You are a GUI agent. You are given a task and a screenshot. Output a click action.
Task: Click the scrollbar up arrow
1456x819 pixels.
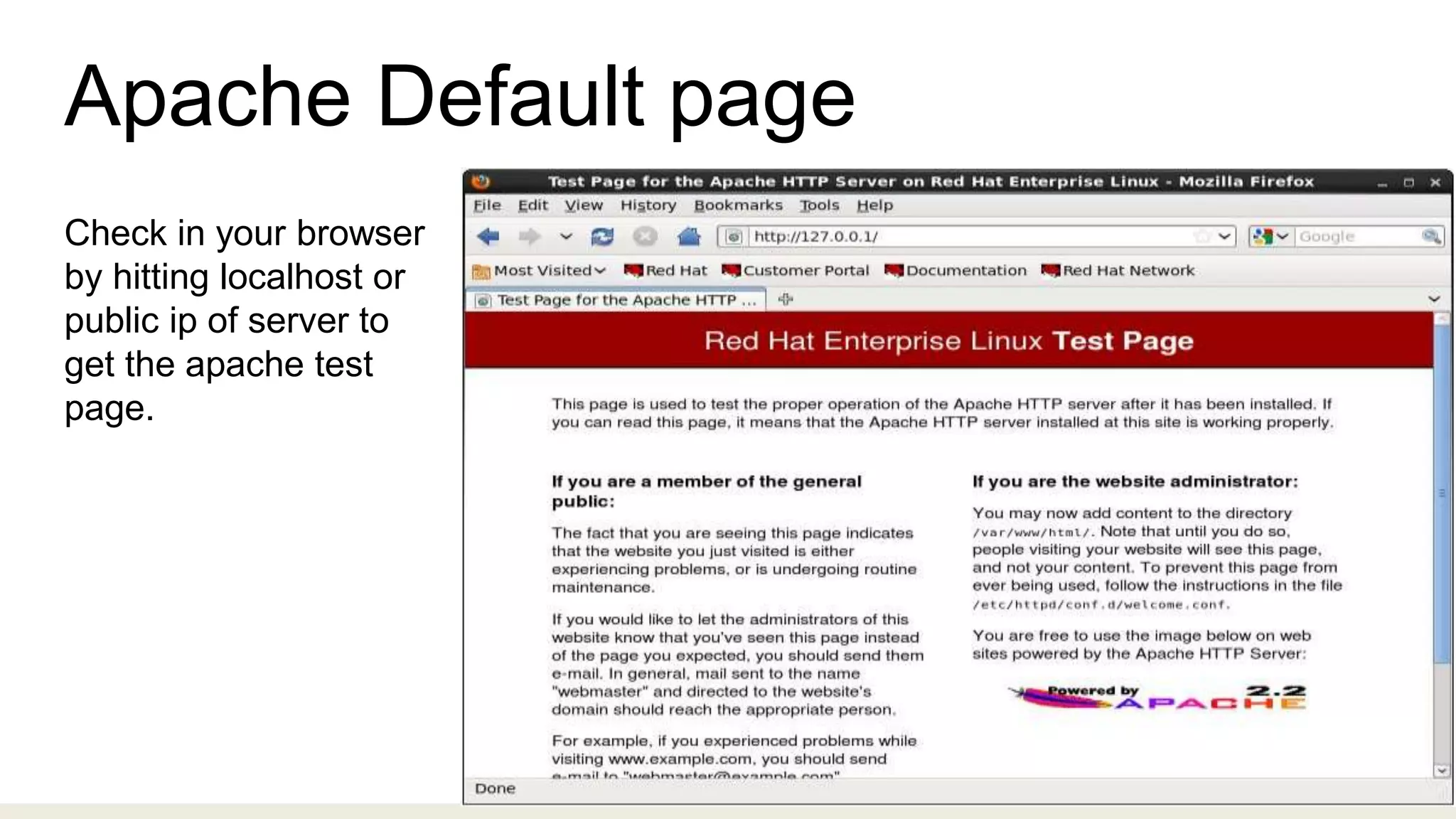1442,318
